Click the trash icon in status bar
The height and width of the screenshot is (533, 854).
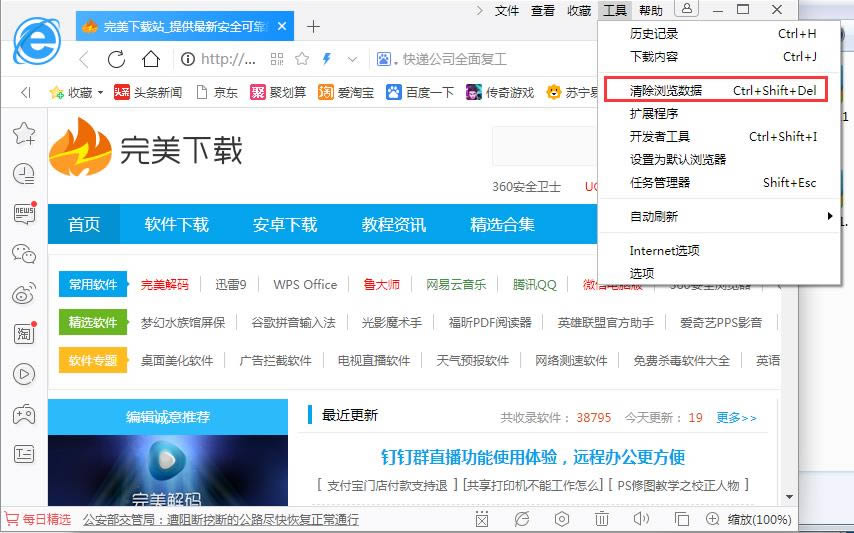602,519
